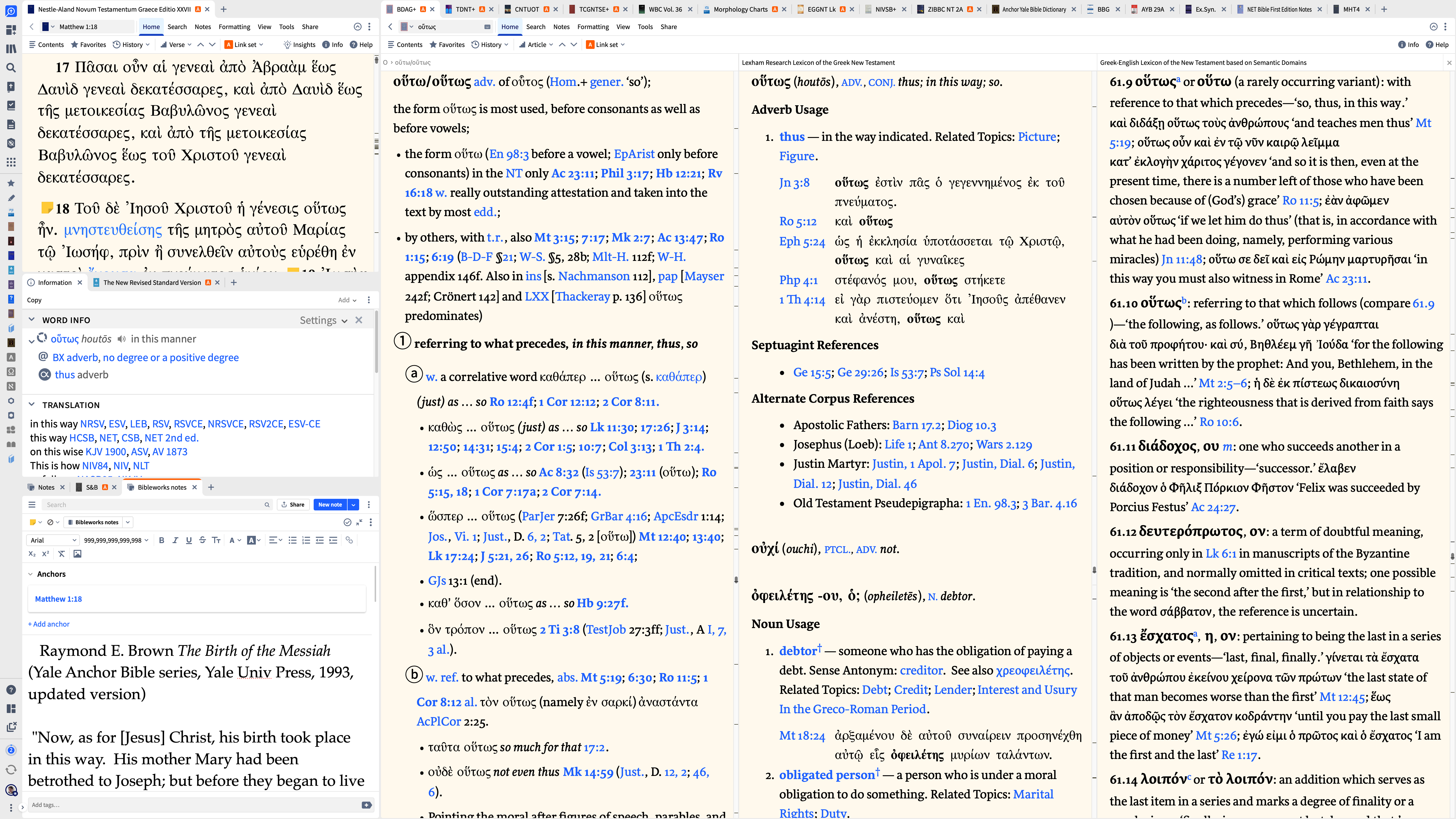1456x819 pixels.
Task: Insert an image into the note
Action: 77,554
